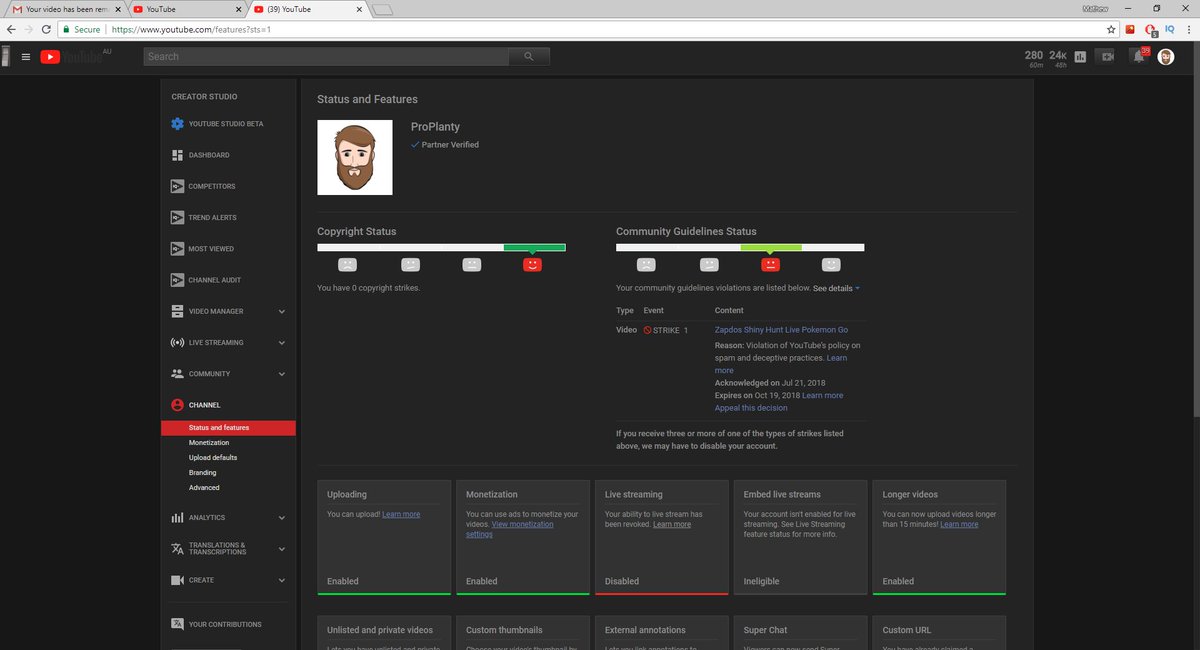Go back with the browser back arrow
Screen dimensions: 1200x650
coord(11,30)
